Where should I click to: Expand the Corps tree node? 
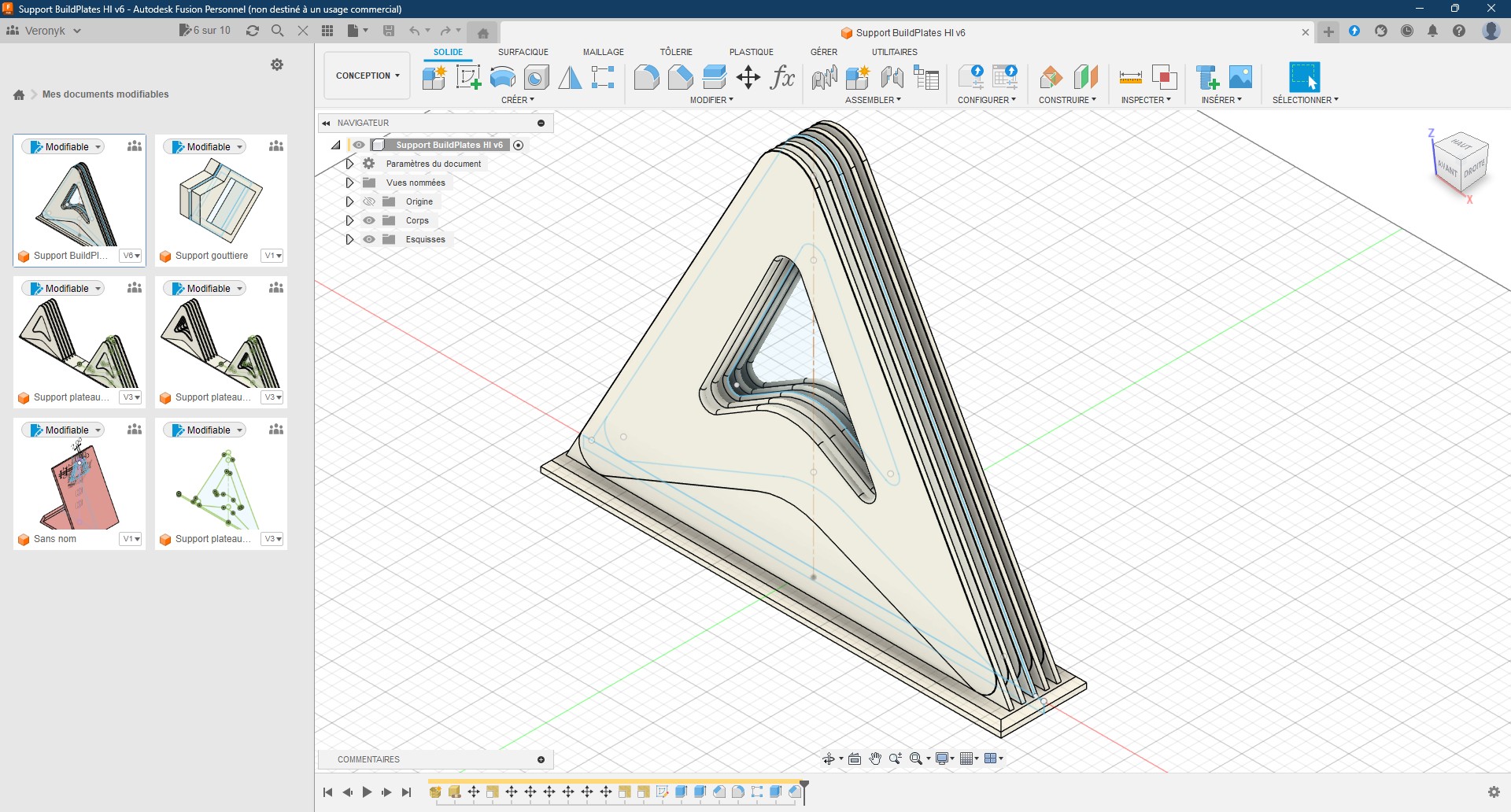click(x=349, y=220)
